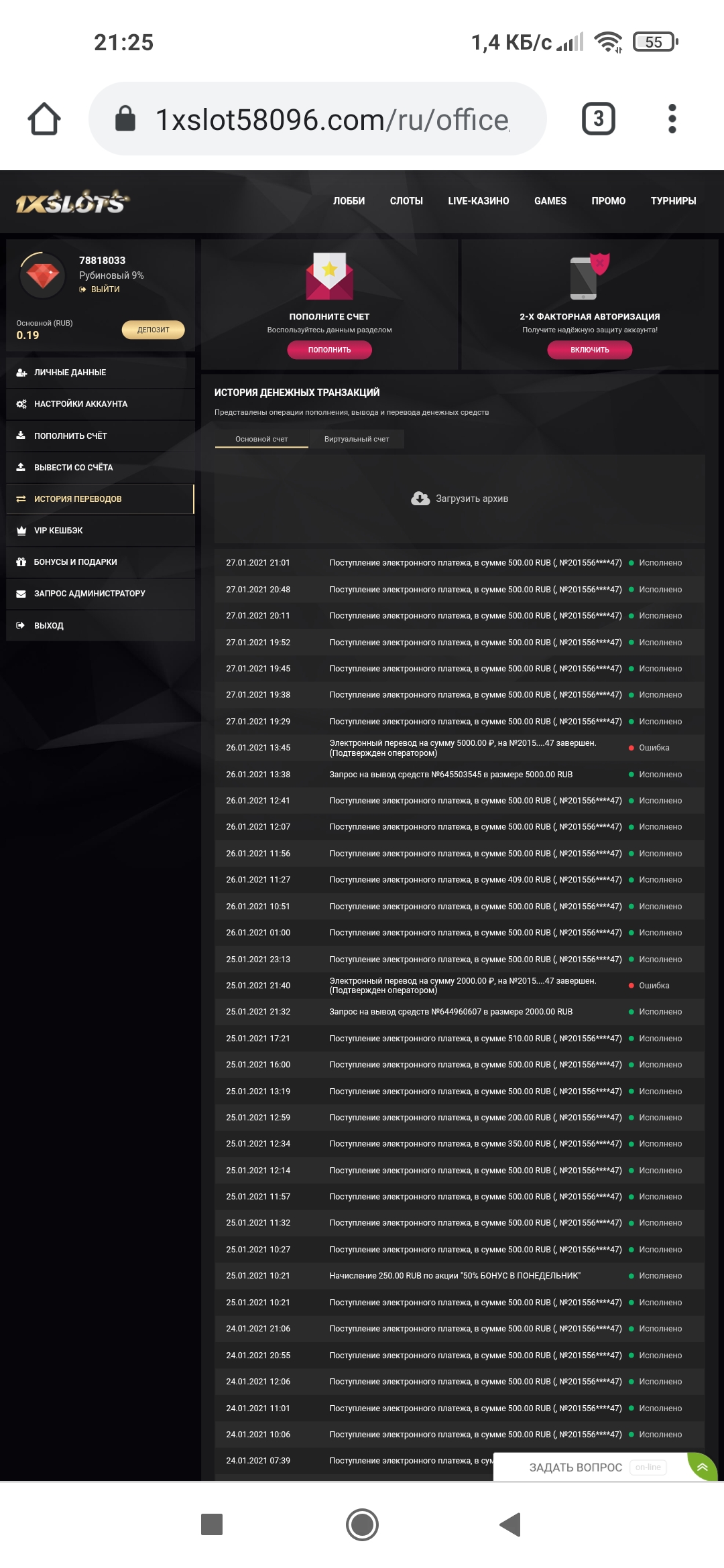Click the Выход logout icon
The image size is (724, 1568).
coord(22,625)
